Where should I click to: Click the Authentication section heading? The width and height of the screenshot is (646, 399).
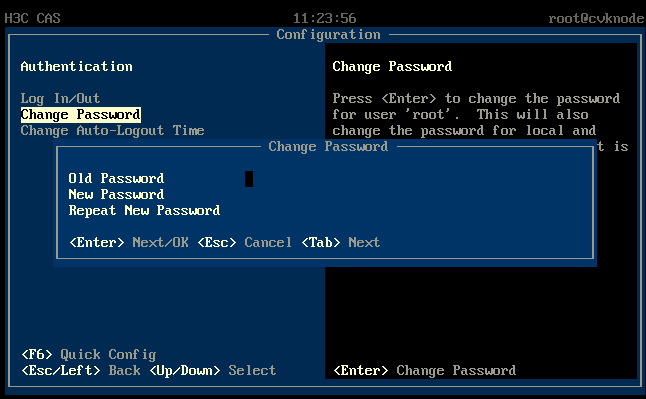point(77,67)
